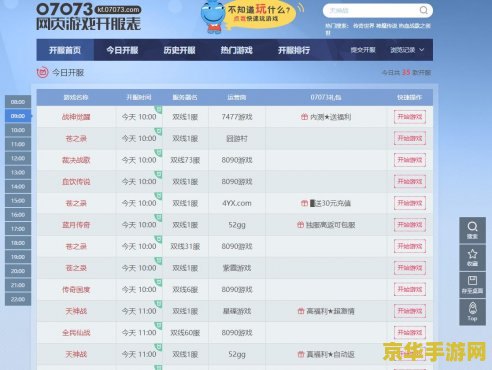Open the 全民仙战 game name link
The width and height of the screenshot is (492, 370).
76,332
